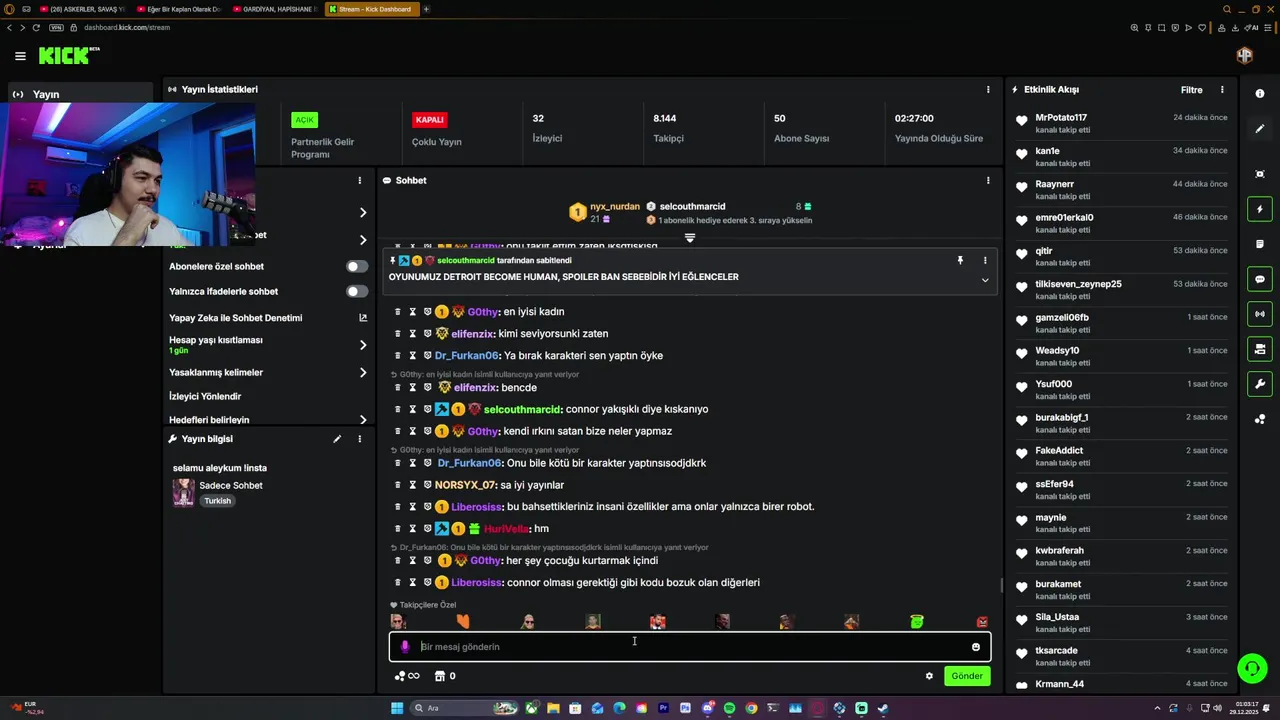Screen dimensions: 1280x720
Task: Toggle the chat bubble panel icon in the right sidebar
Action: point(1260,279)
